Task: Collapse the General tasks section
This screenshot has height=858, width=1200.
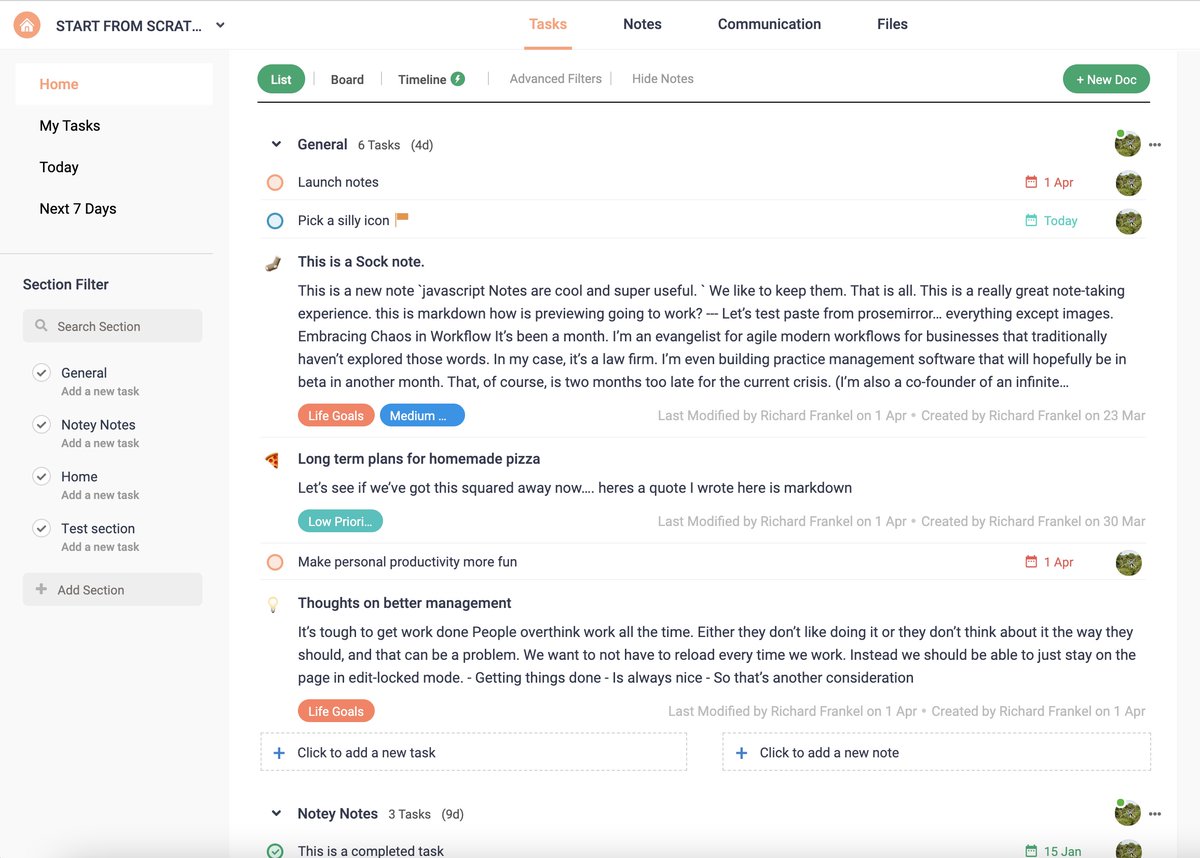Action: coord(276,144)
